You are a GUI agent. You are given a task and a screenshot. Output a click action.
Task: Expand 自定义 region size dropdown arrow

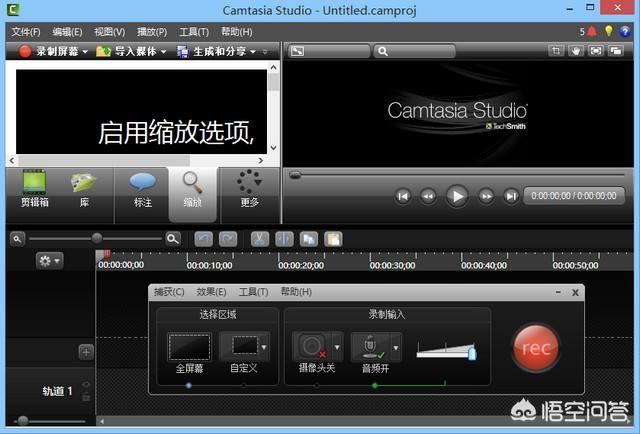(x=264, y=347)
